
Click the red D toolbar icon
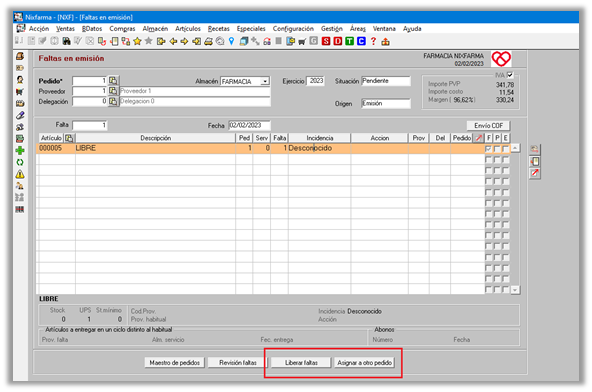(x=338, y=41)
